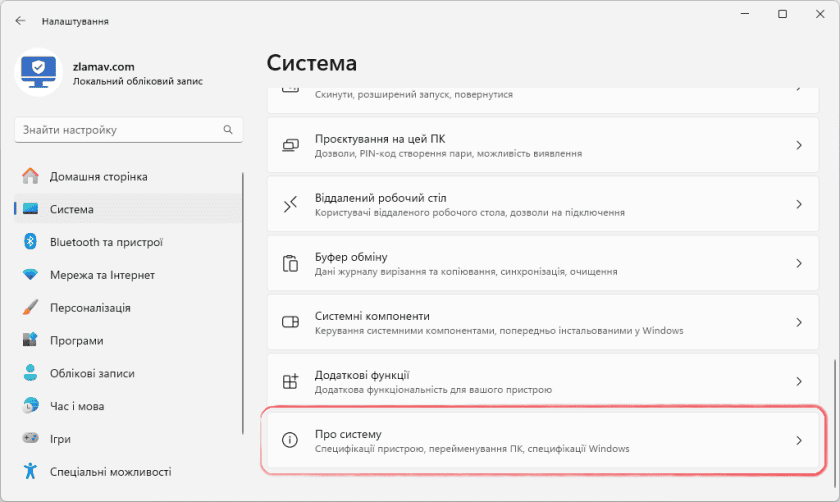The width and height of the screenshot is (840, 502).
Task: Open Домашня сторінка in sidebar
Action: coord(128,176)
